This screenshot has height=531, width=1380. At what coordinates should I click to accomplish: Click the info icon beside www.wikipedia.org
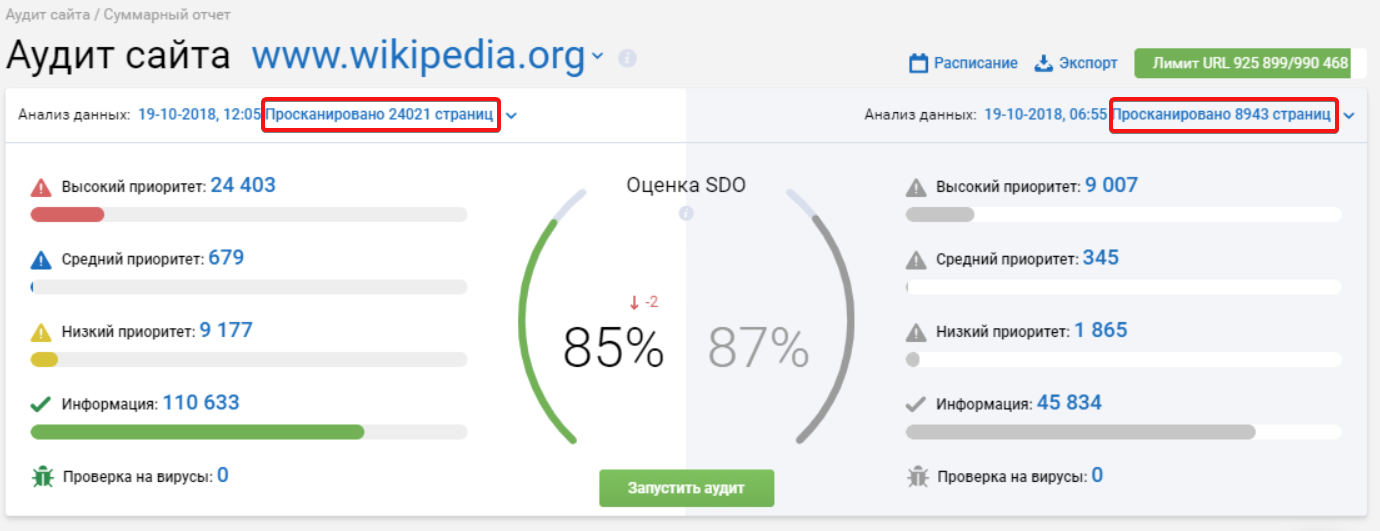[x=627, y=57]
